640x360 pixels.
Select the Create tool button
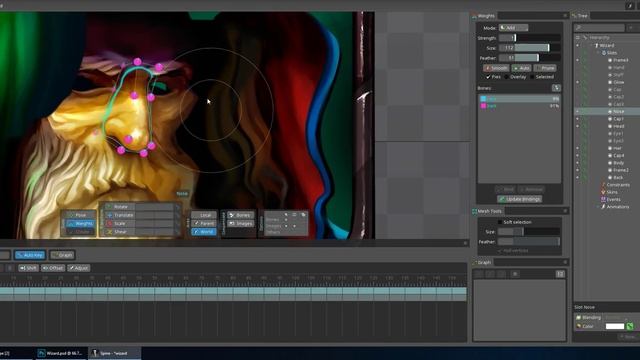(81, 231)
